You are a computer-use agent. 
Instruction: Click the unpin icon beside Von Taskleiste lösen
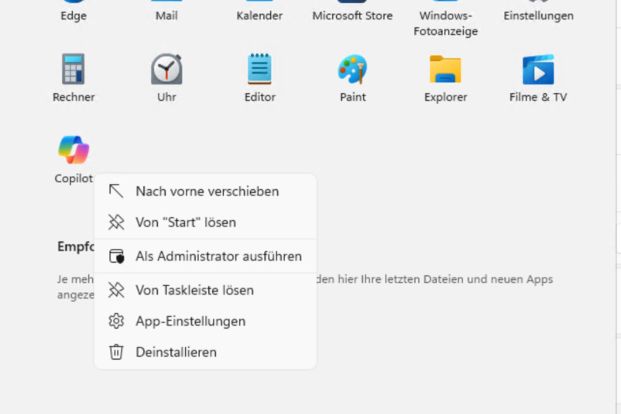116,290
